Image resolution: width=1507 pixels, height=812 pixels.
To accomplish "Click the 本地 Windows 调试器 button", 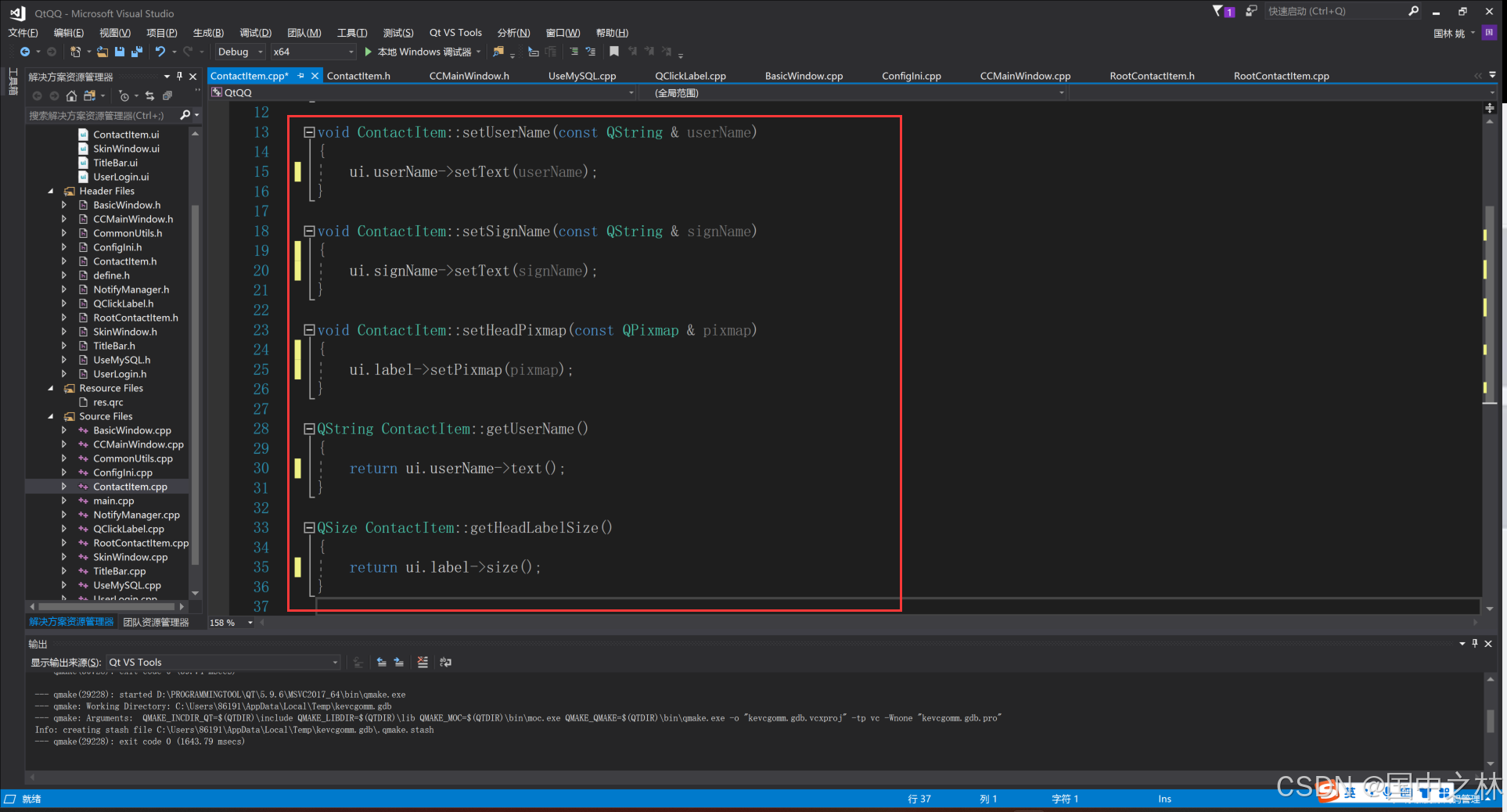I will pos(423,52).
